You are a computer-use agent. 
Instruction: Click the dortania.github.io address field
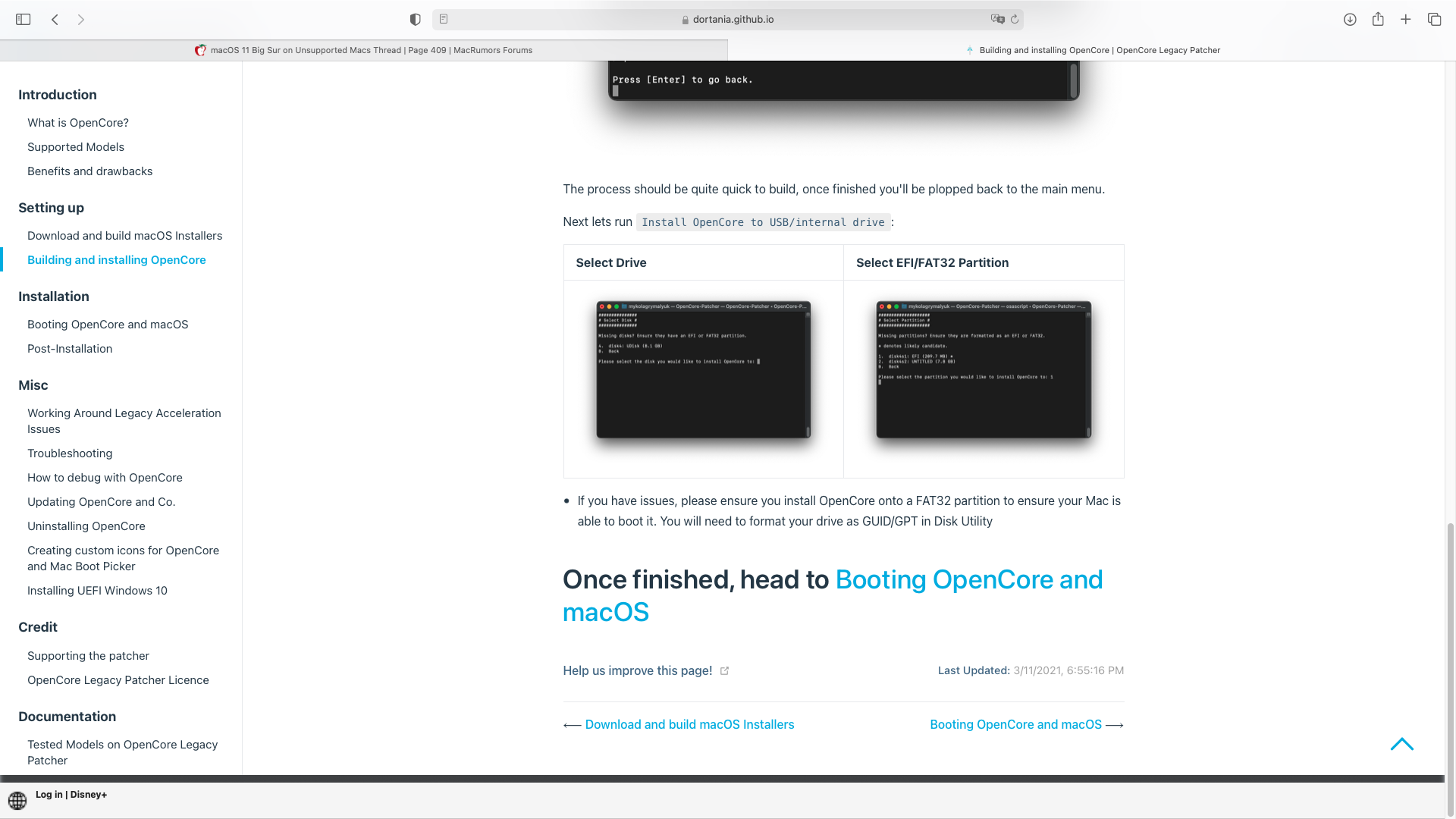click(728, 20)
